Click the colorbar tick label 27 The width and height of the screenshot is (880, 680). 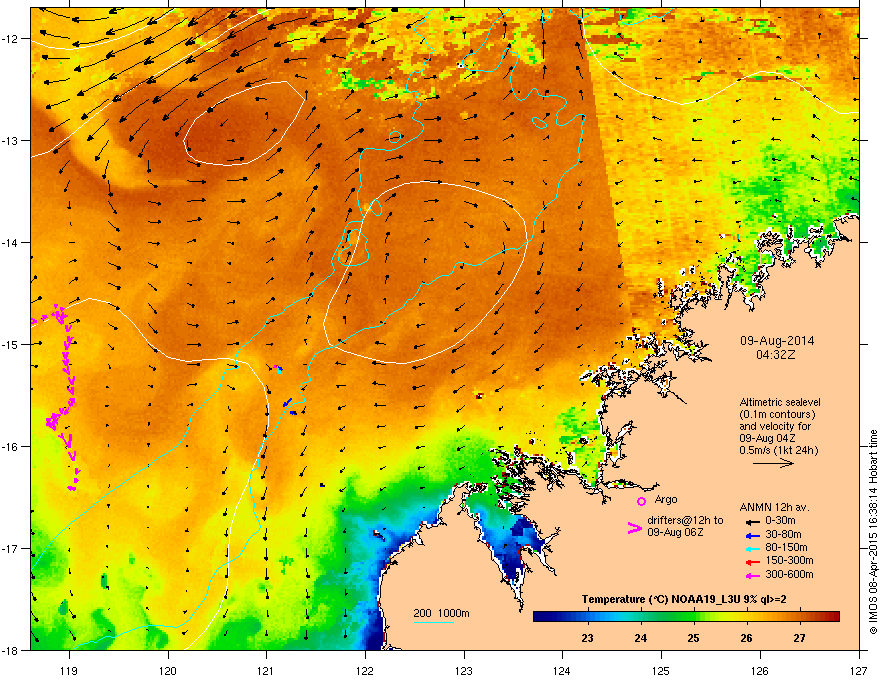coord(799,638)
